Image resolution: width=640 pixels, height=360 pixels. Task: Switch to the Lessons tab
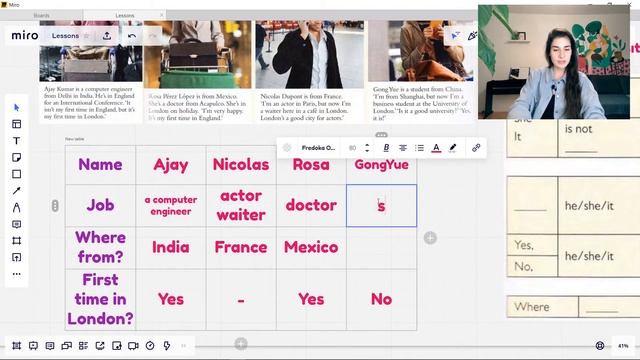(x=124, y=16)
